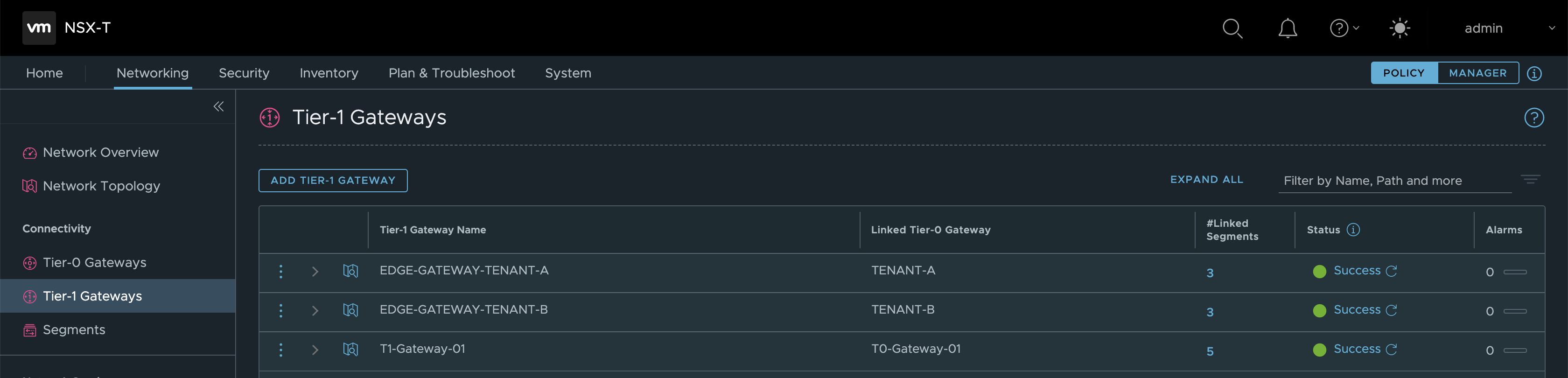Click refresh status icon for T1-Gateway-01

1392,350
